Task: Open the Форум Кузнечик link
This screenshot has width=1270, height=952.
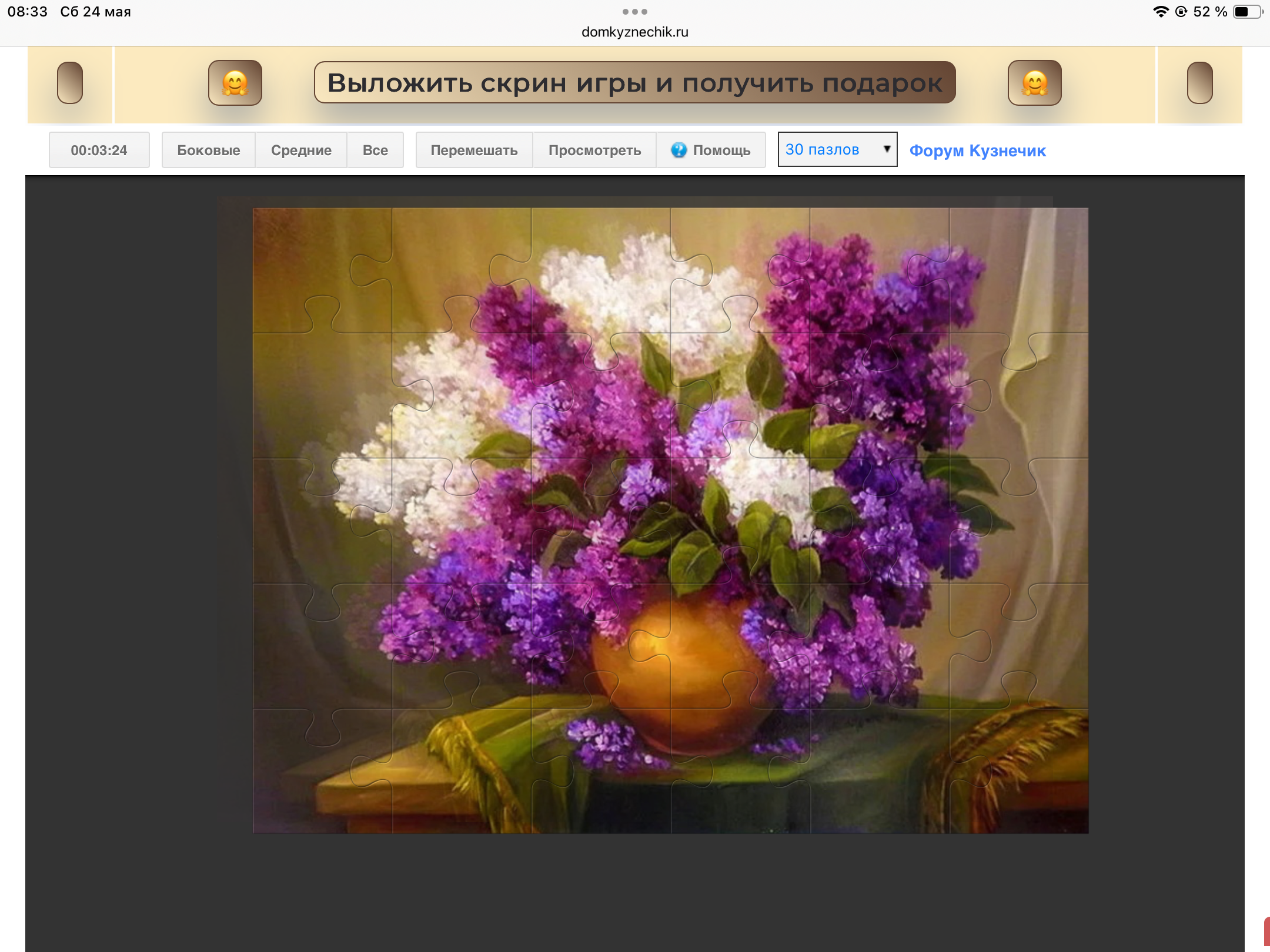Action: 977,150
